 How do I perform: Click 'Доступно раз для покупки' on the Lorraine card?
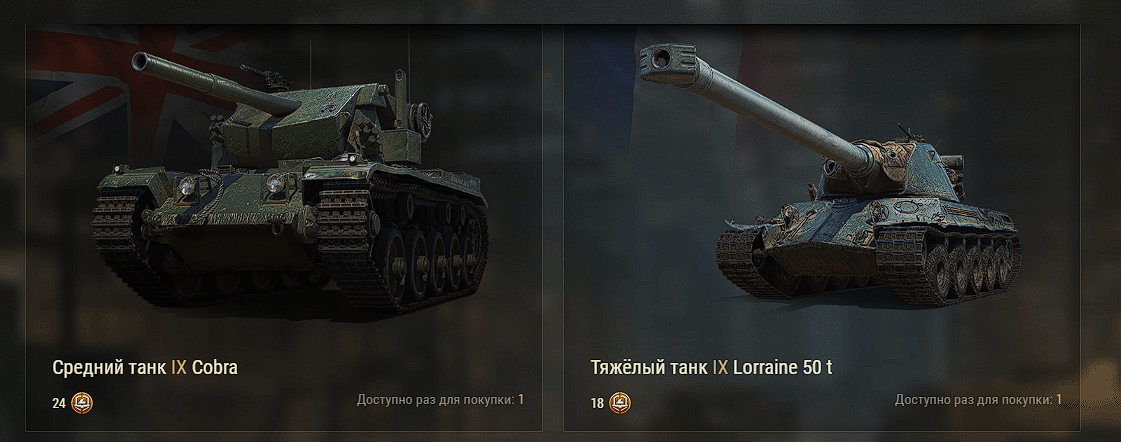point(973,399)
